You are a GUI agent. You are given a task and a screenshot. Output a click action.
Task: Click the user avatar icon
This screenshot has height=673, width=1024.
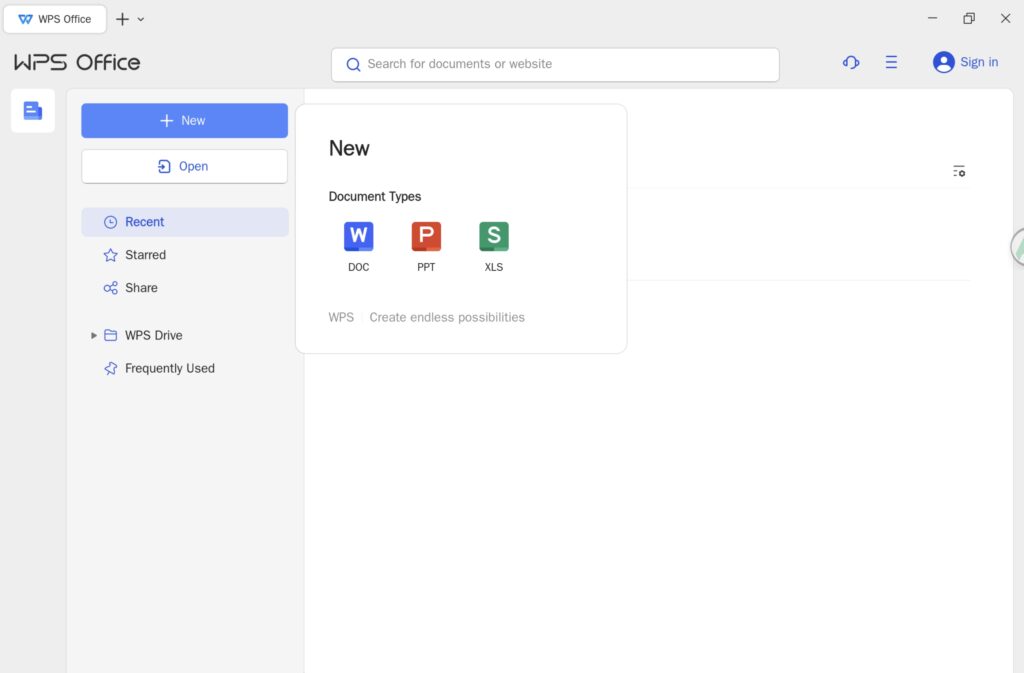coord(944,63)
